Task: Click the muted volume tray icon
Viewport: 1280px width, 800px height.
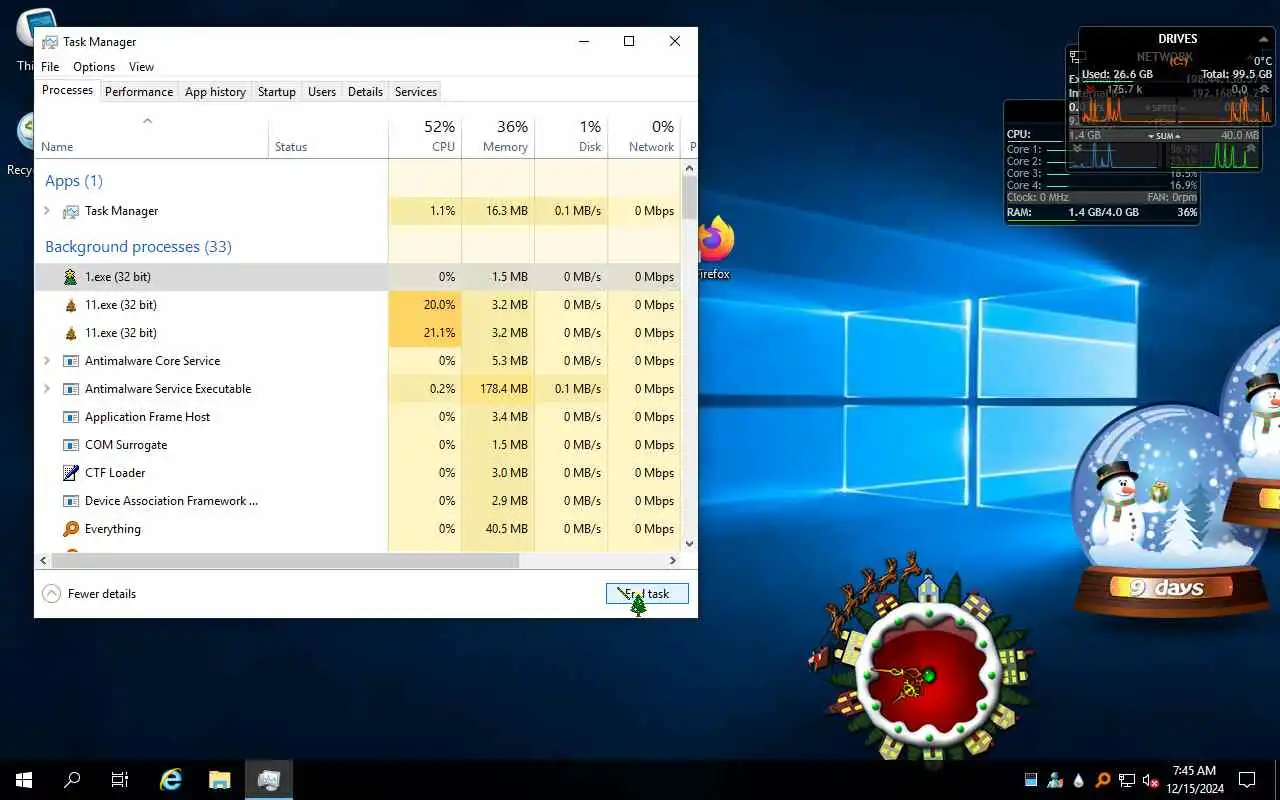Action: 1151,780
